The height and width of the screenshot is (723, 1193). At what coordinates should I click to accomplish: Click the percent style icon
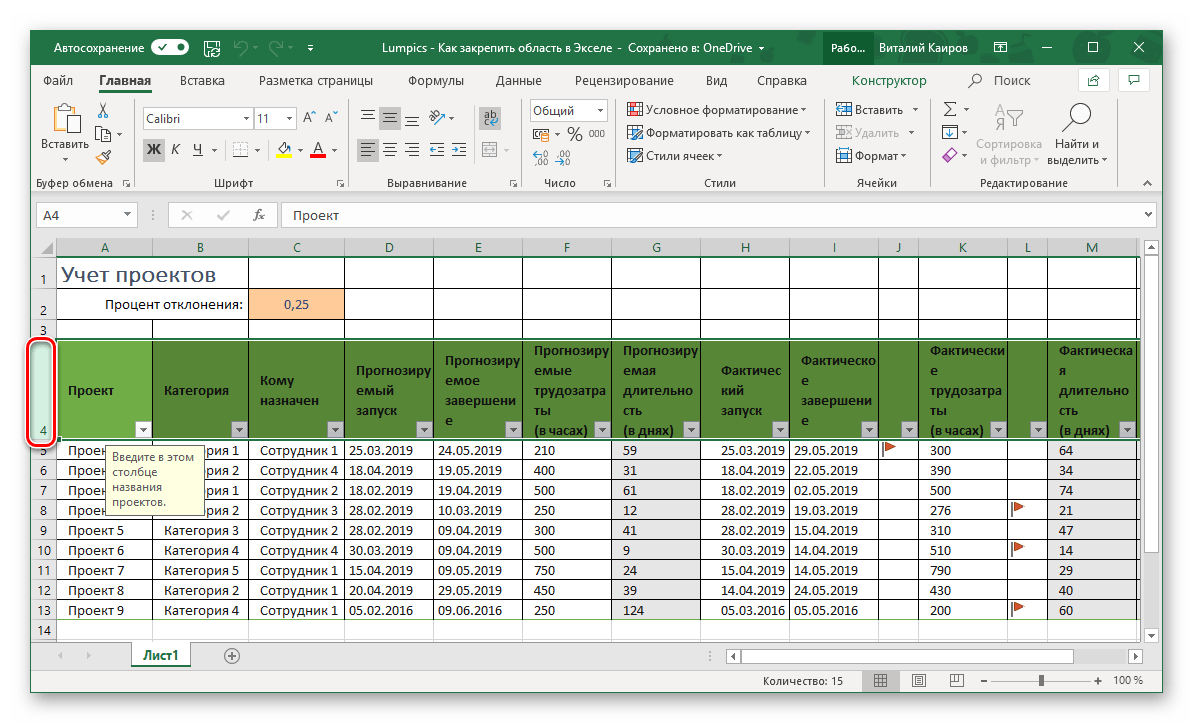(x=575, y=133)
